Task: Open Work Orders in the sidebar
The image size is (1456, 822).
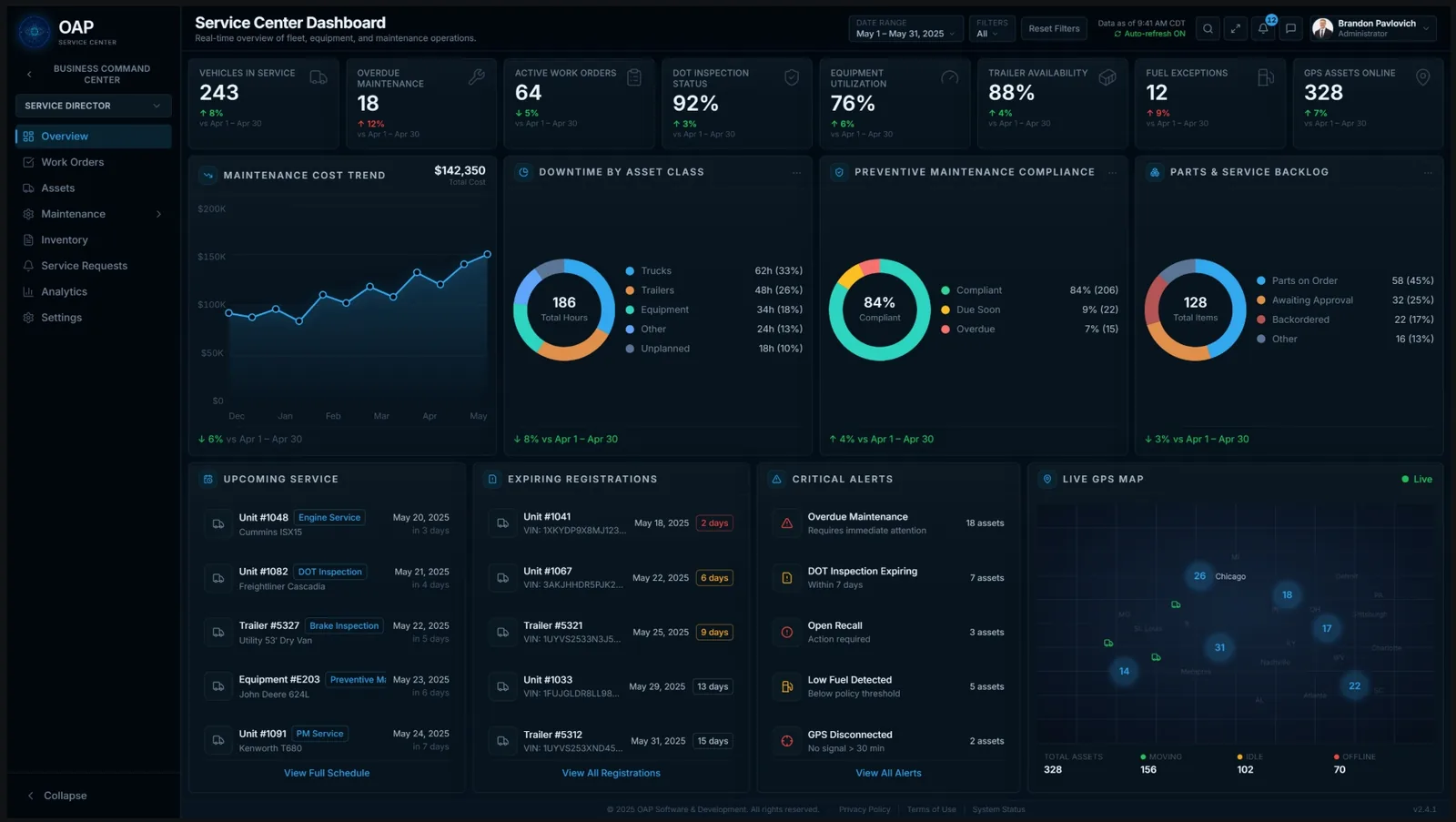Action: tap(93, 162)
